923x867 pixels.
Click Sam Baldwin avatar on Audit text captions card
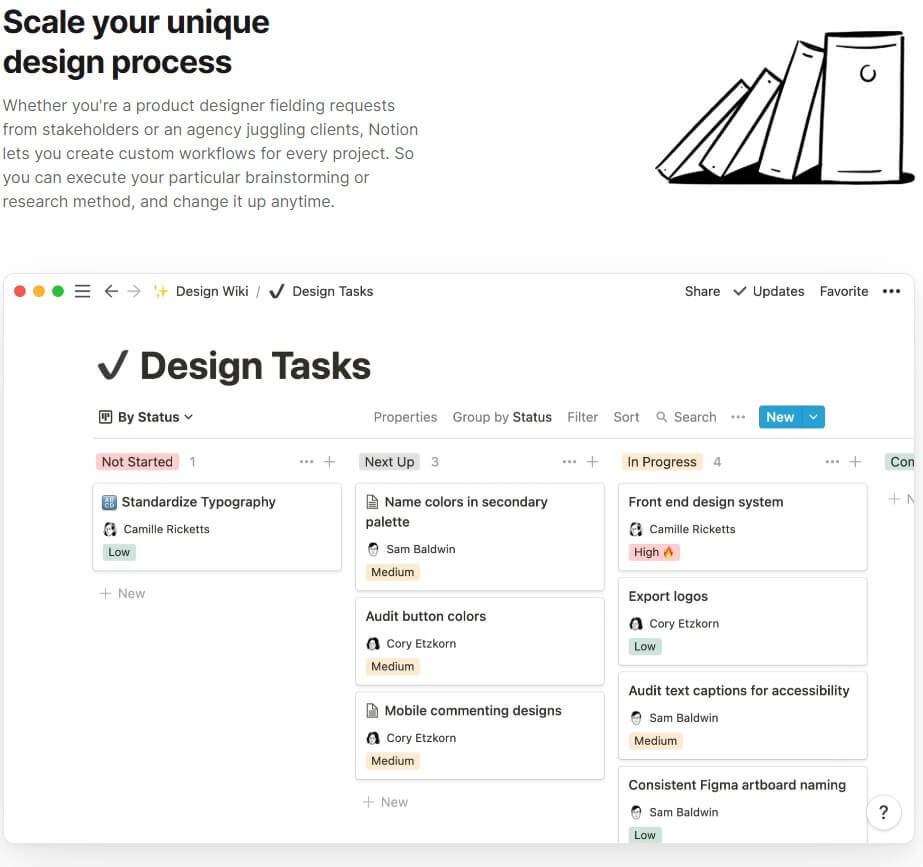click(636, 718)
